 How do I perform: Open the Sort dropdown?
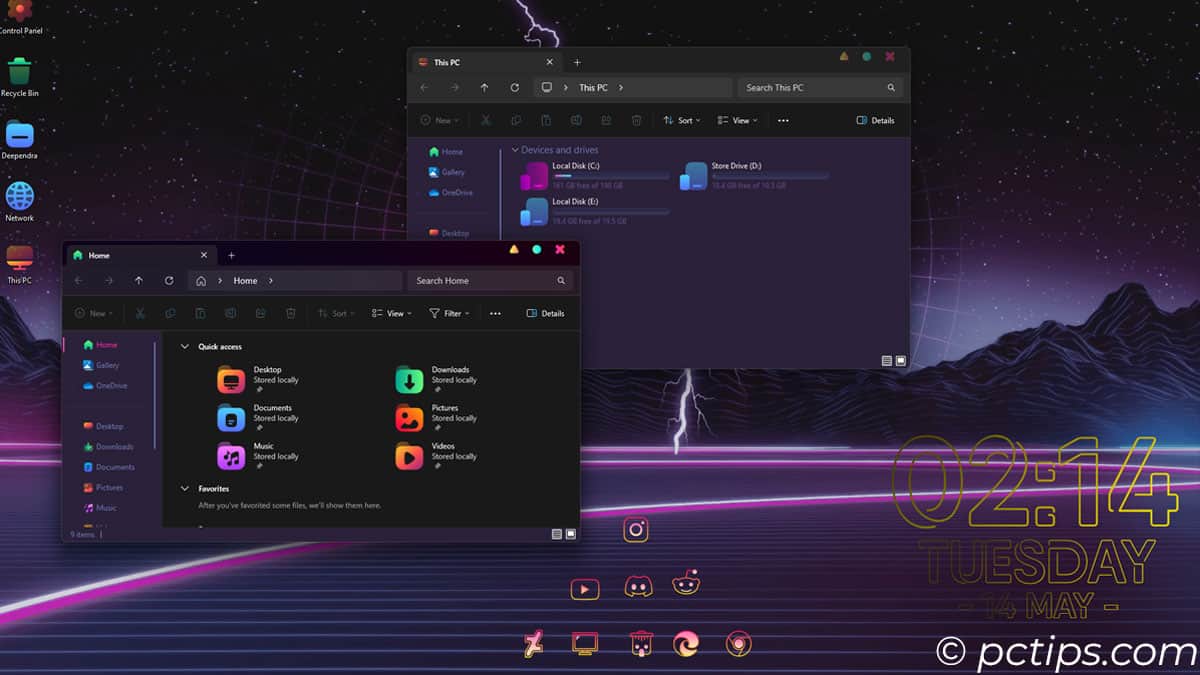pos(335,313)
